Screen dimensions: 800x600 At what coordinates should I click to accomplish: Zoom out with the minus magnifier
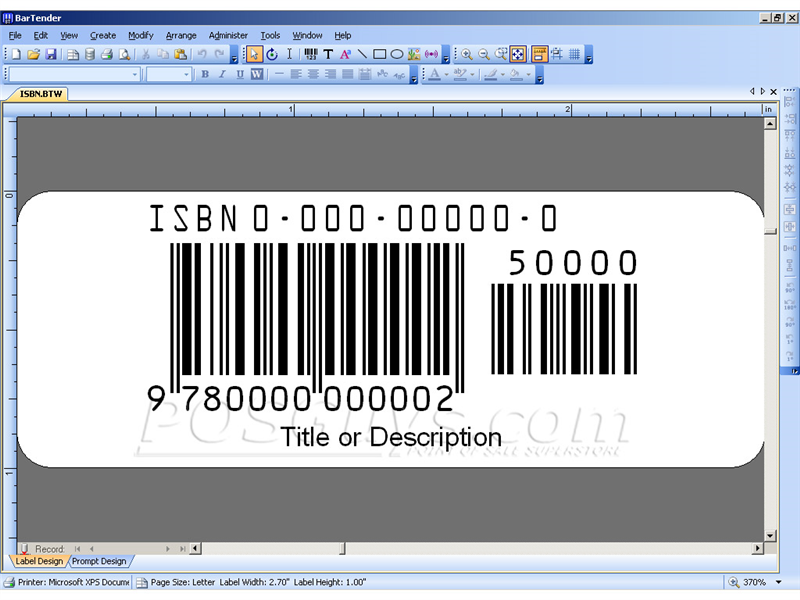click(484, 54)
